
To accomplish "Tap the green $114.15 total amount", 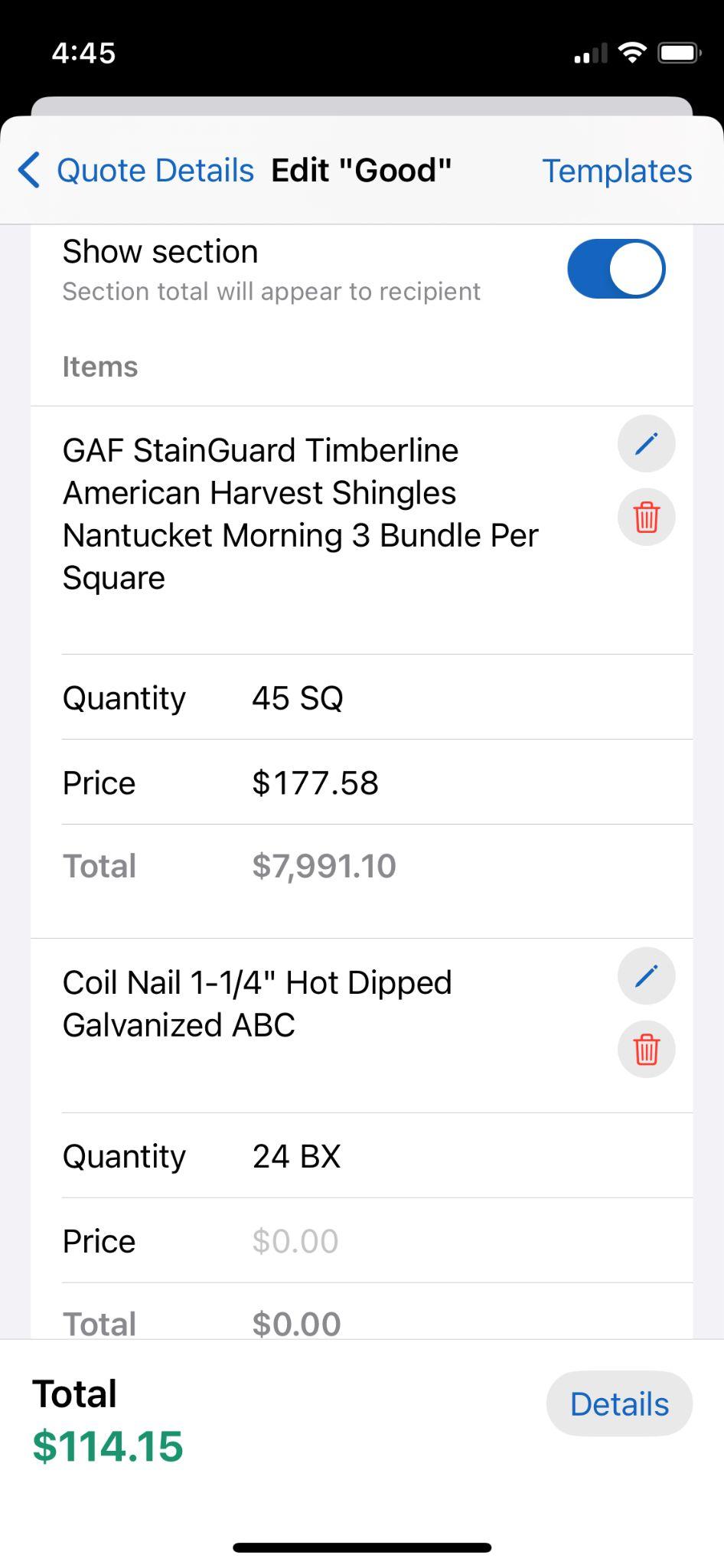I will 108,1445.
